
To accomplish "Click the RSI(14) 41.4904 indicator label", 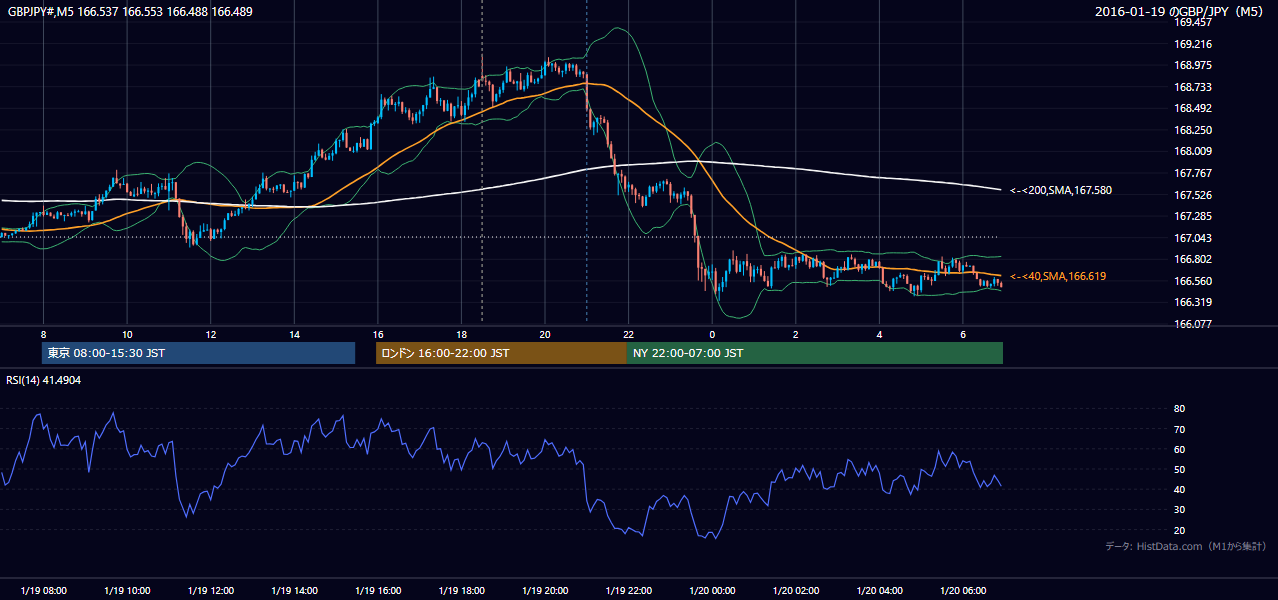I will click(x=44, y=380).
